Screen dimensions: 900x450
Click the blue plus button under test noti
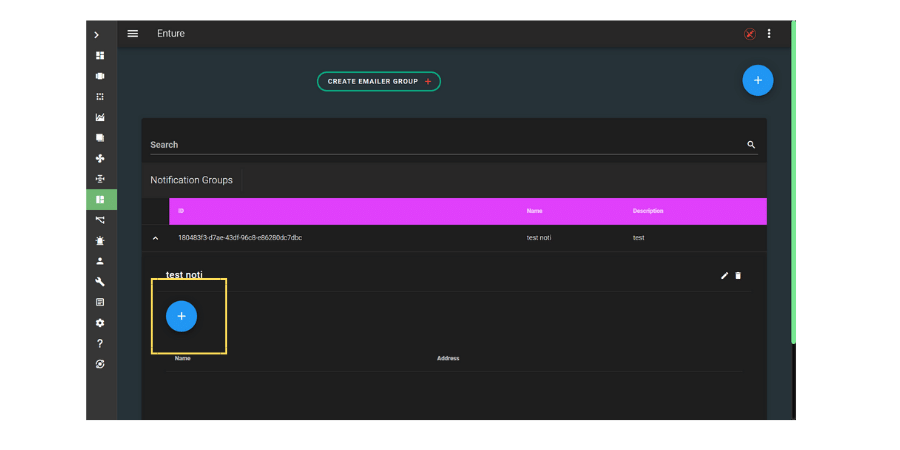coord(181,316)
